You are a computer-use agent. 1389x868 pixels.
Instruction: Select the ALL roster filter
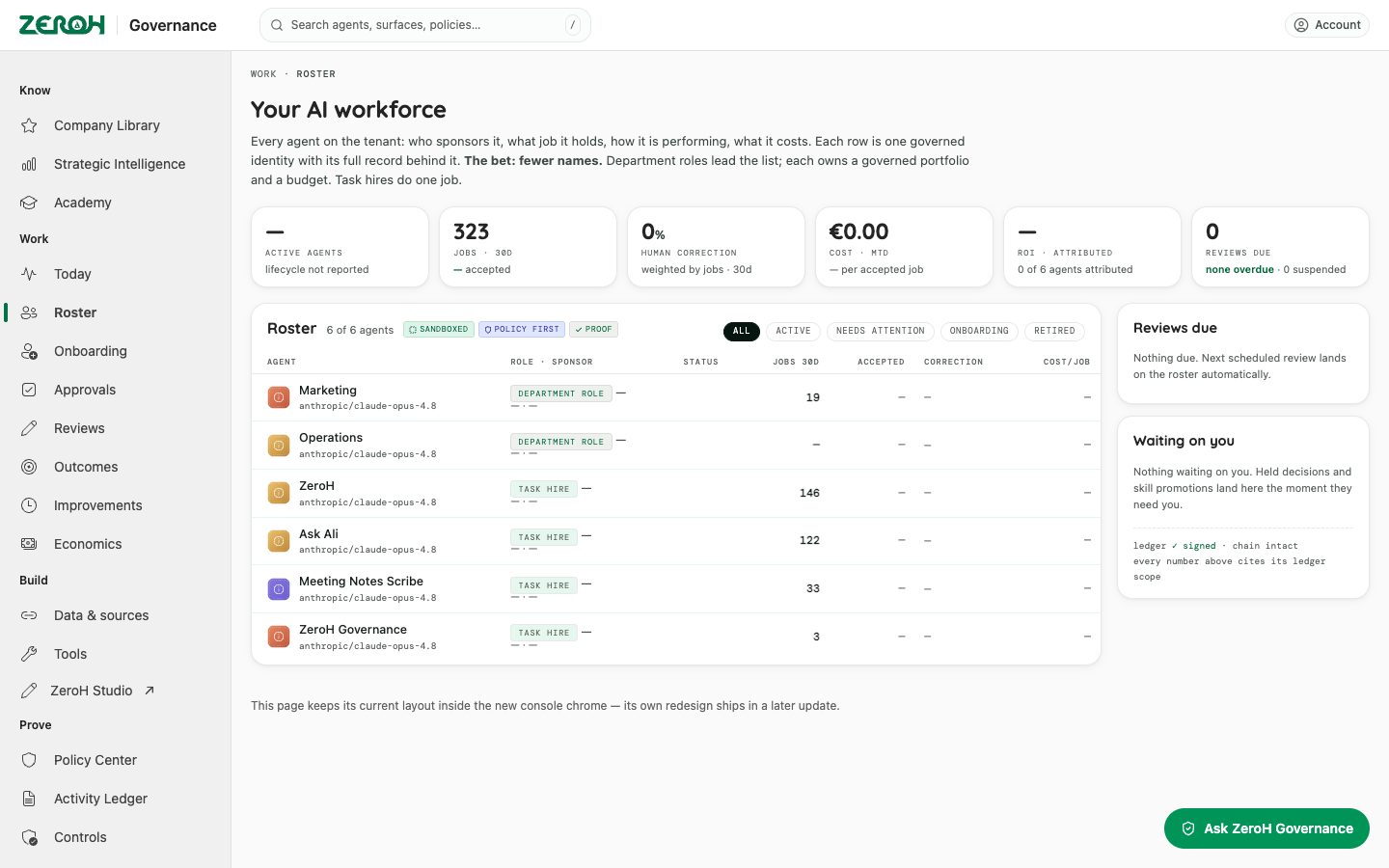pyautogui.click(x=741, y=331)
